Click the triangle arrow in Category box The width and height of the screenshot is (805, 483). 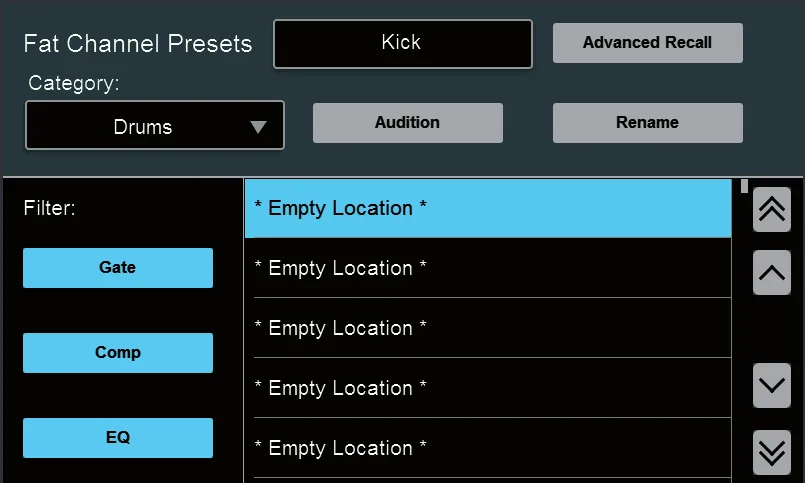tap(258, 127)
